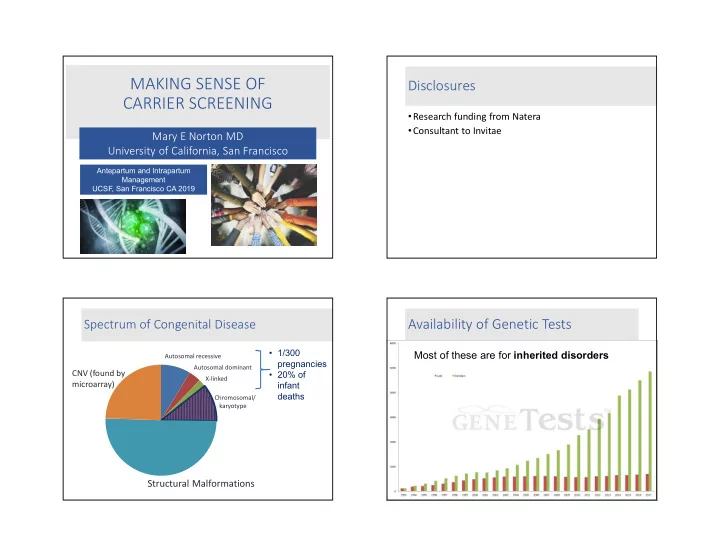Click the Antepartum and Intrapartum Management box
The width and height of the screenshot is (720, 557).
(x=143, y=180)
